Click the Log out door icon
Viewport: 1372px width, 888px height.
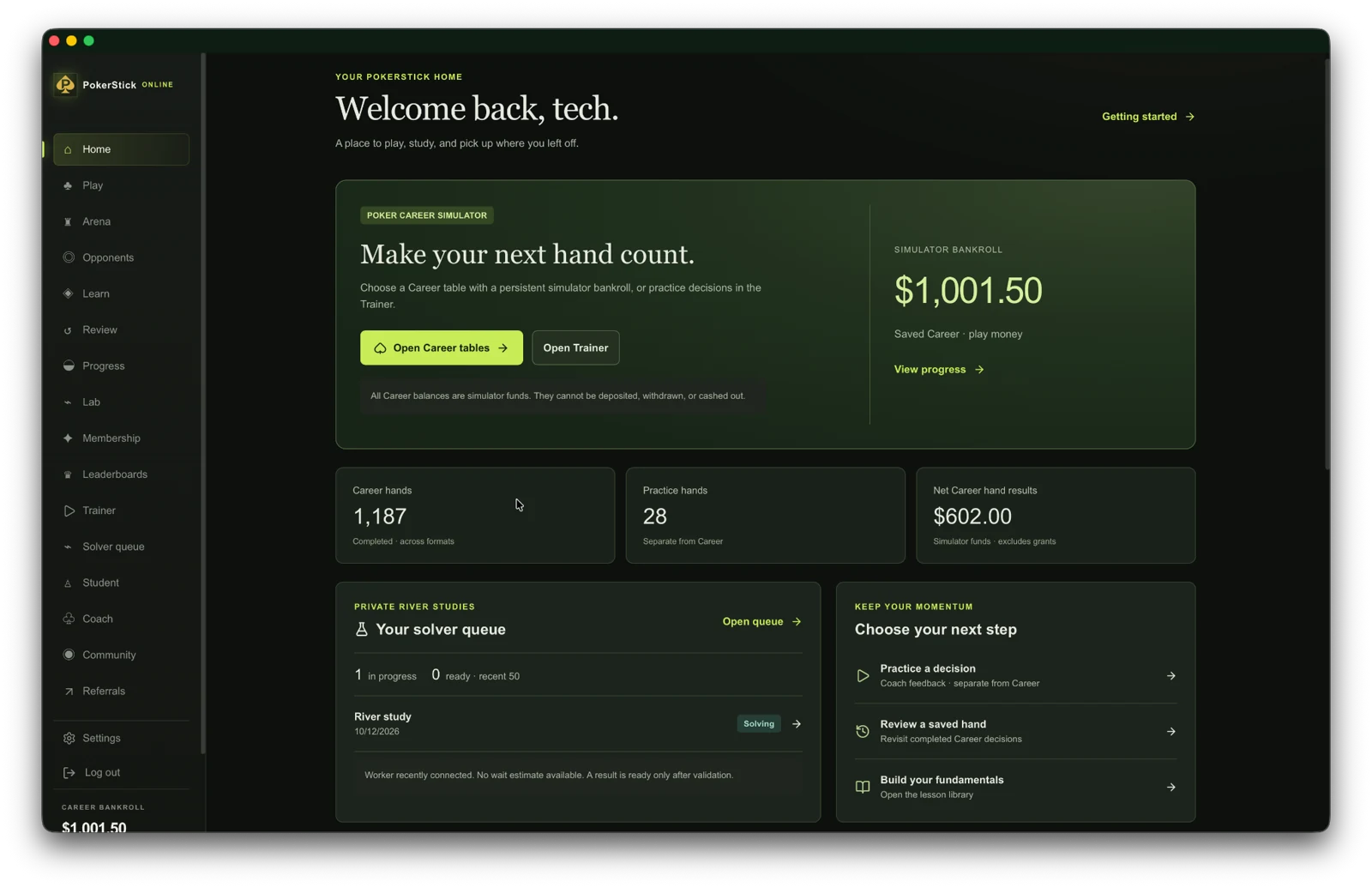69,772
